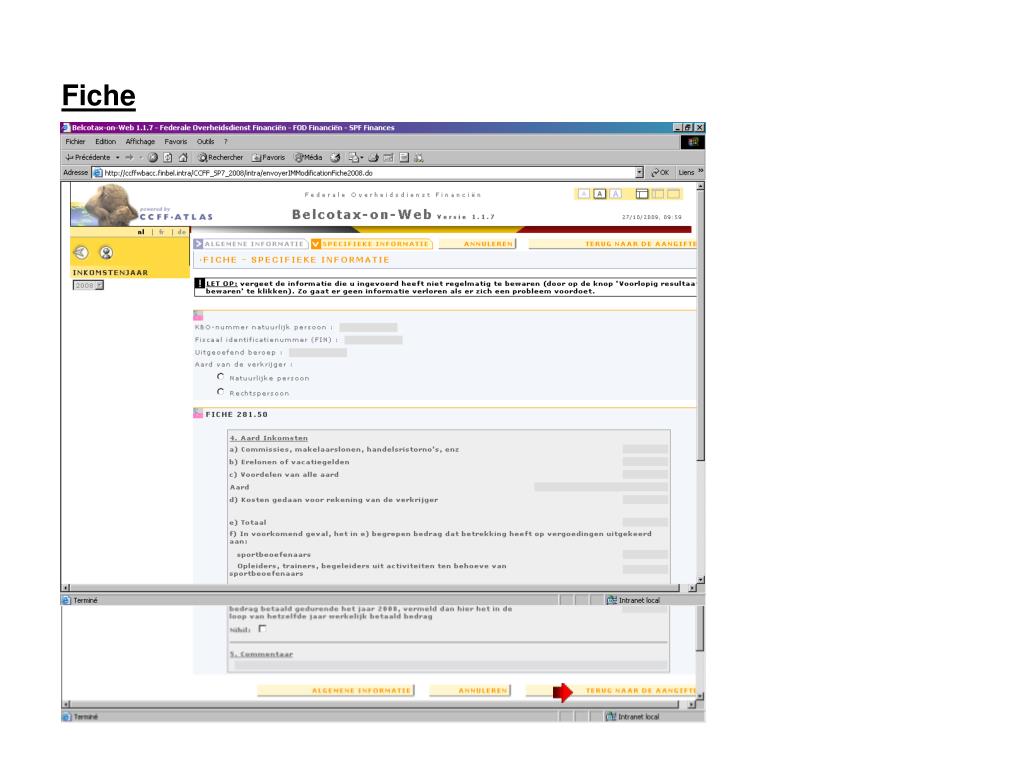The width and height of the screenshot is (1024, 768).
Task: Select the third page layout icon
Action: [673, 194]
